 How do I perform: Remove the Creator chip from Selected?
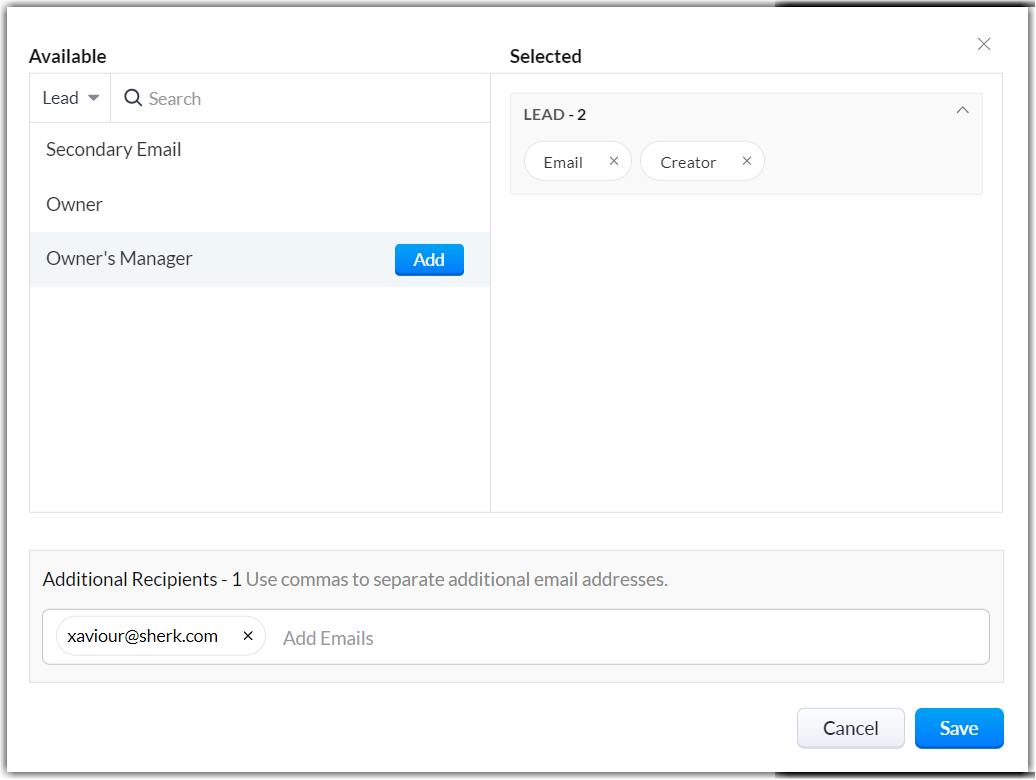(747, 161)
